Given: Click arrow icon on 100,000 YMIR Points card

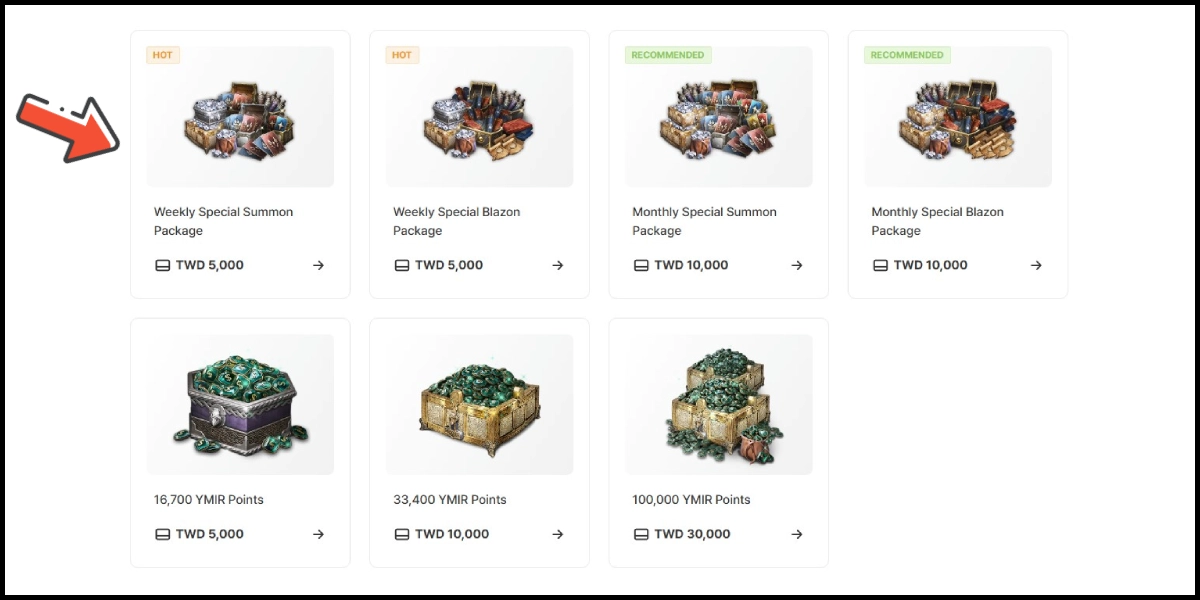Looking at the screenshot, I should 797,534.
